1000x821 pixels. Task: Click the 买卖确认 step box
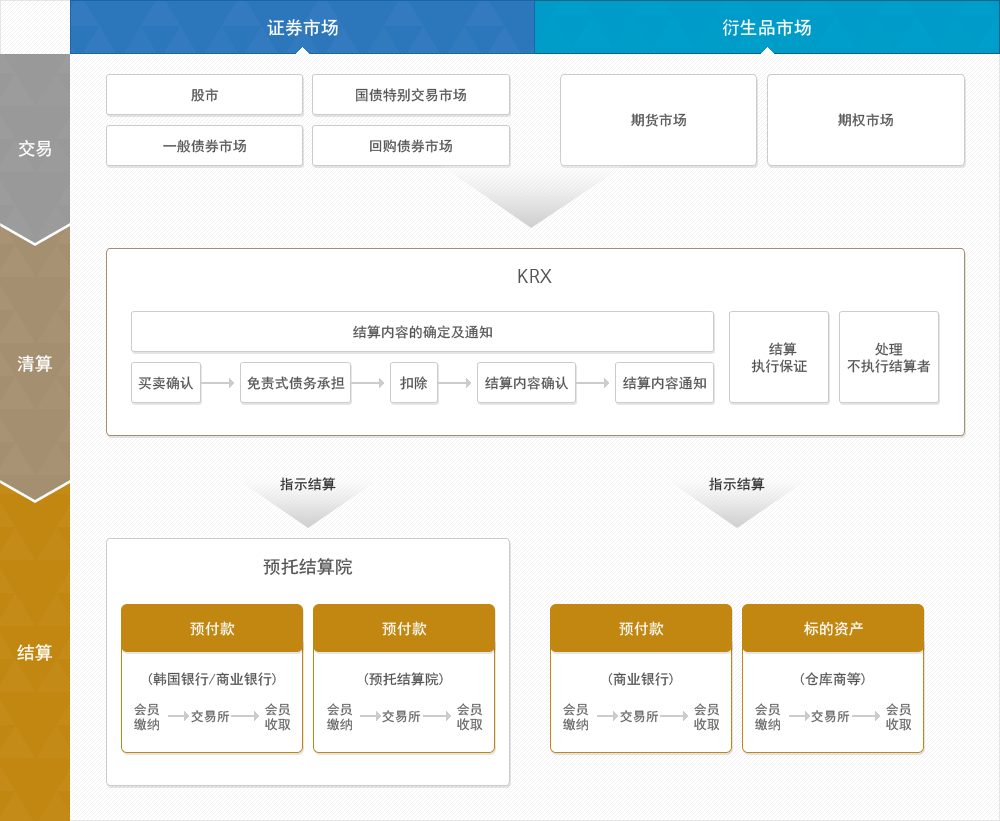(166, 383)
